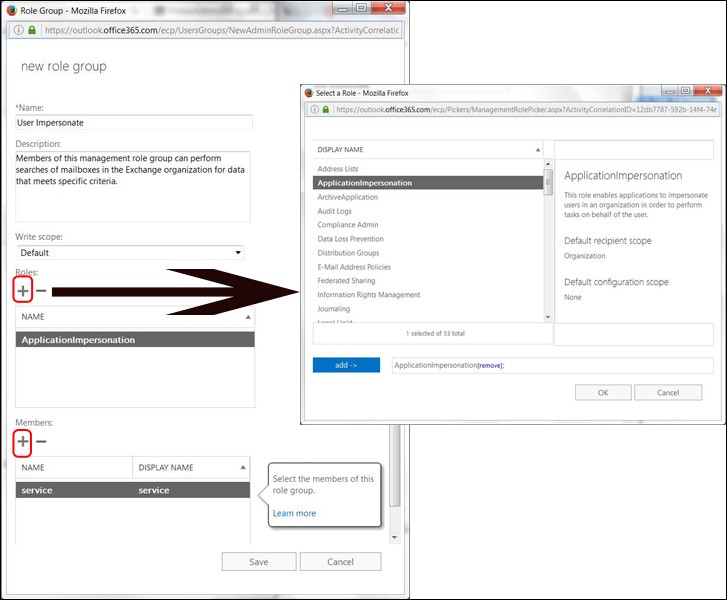This screenshot has width=727, height=600.
Task: Click the role list scrollbar down arrow
Action: tap(548, 317)
